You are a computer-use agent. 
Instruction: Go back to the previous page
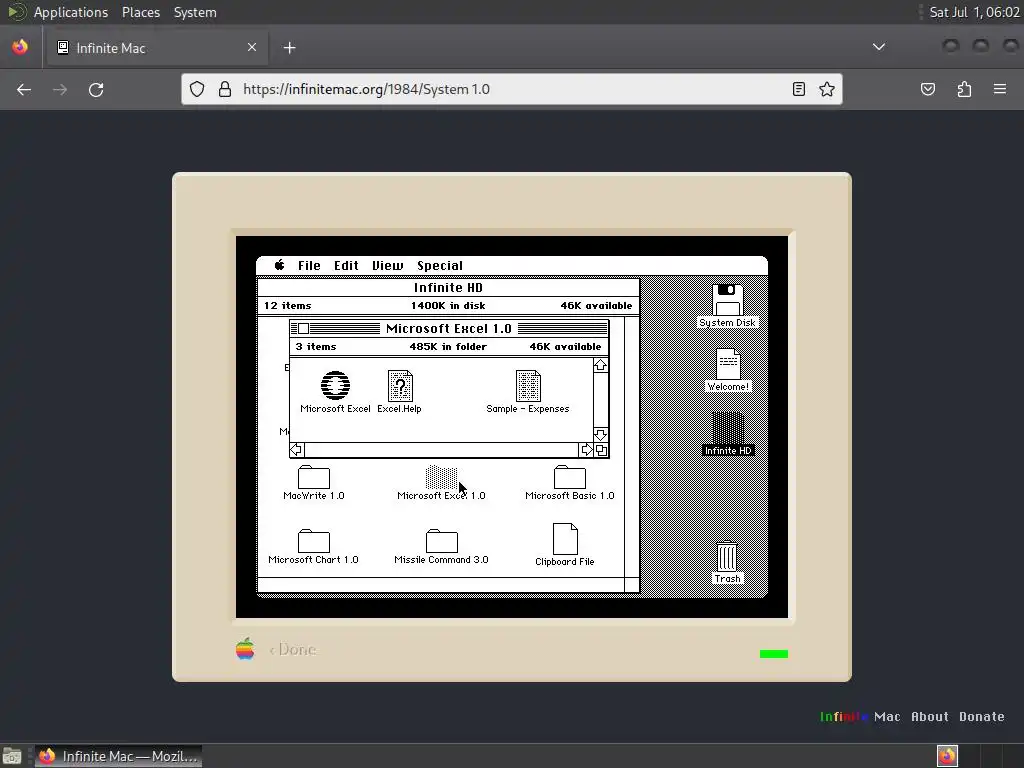24,89
